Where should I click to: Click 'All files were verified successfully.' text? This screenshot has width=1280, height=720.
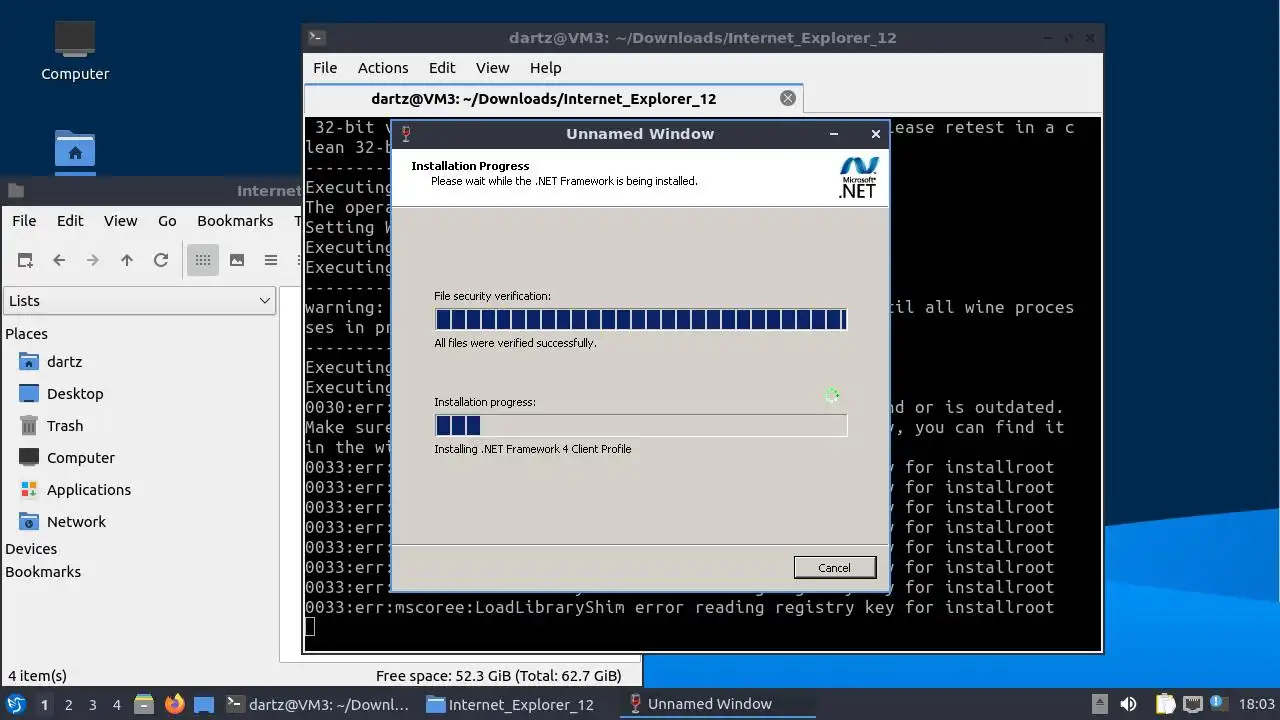point(515,343)
